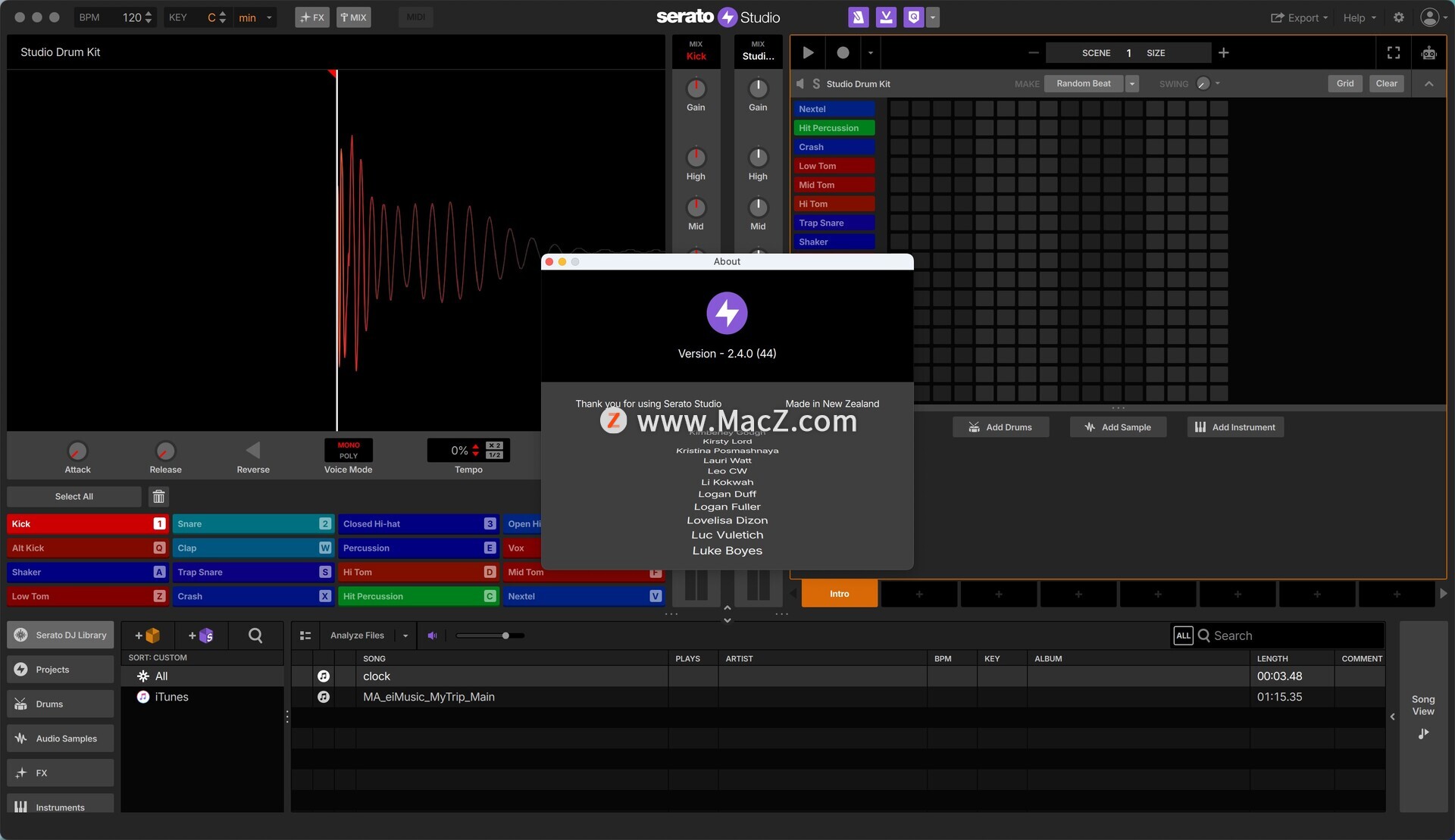This screenshot has width=1455, height=840.
Task: Click the trash delete icon
Action: [158, 497]
